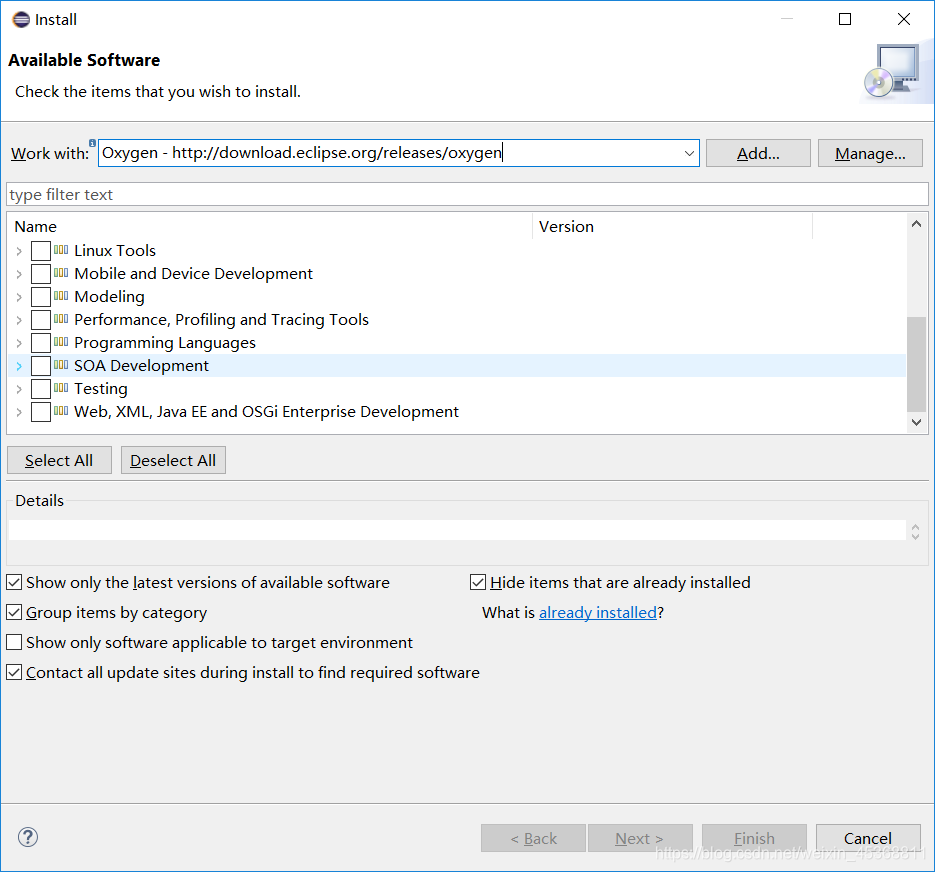Click the Programming Languages category icon
935x872 pixels.
[x=61, y=342]
